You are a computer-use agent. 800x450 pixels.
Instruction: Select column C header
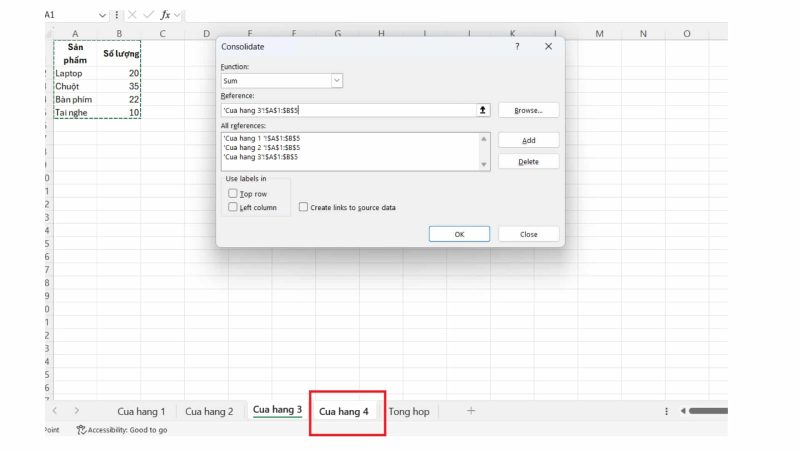point(162,34)
